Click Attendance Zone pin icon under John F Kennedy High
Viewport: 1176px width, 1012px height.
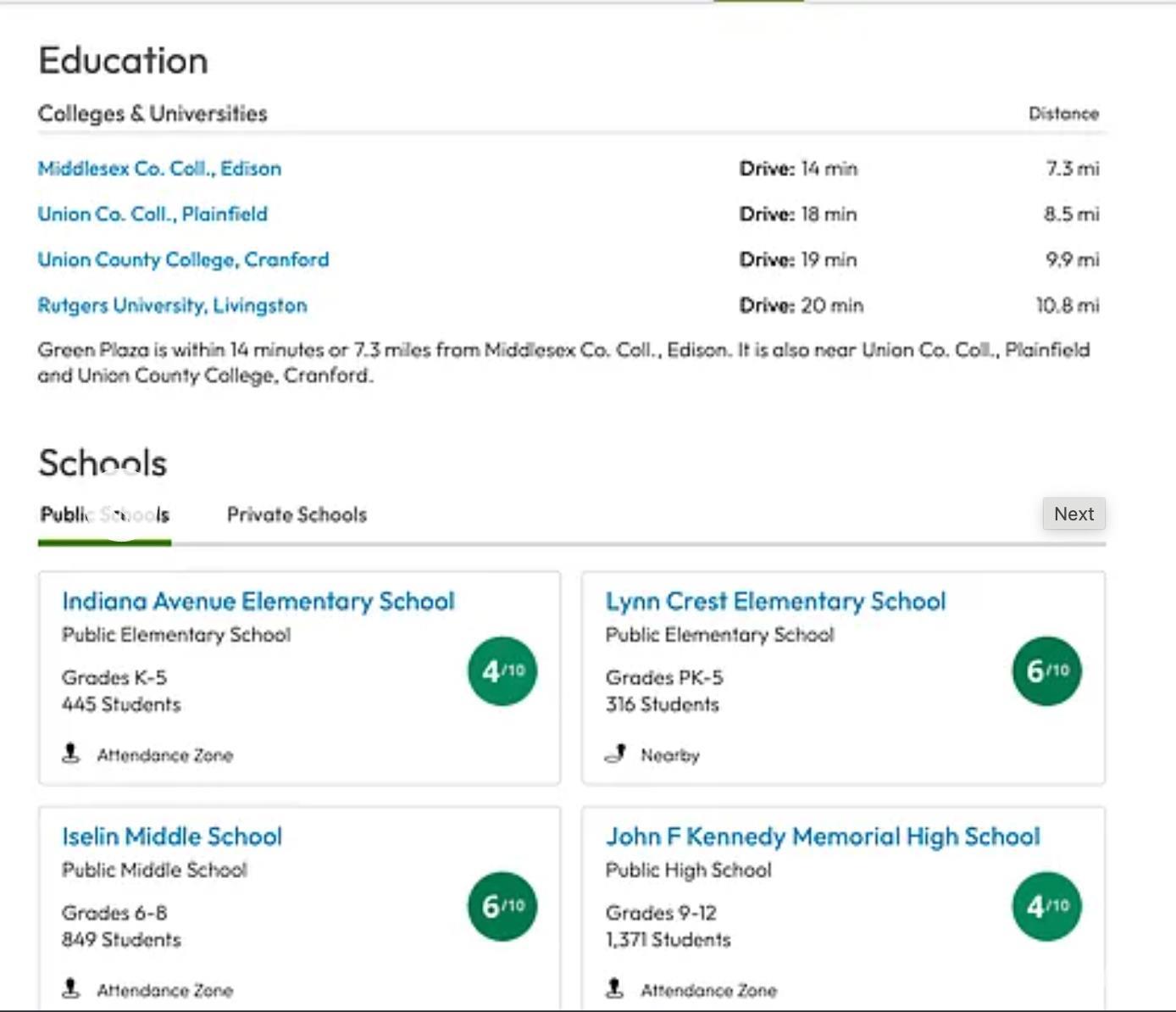pos(615,988)
